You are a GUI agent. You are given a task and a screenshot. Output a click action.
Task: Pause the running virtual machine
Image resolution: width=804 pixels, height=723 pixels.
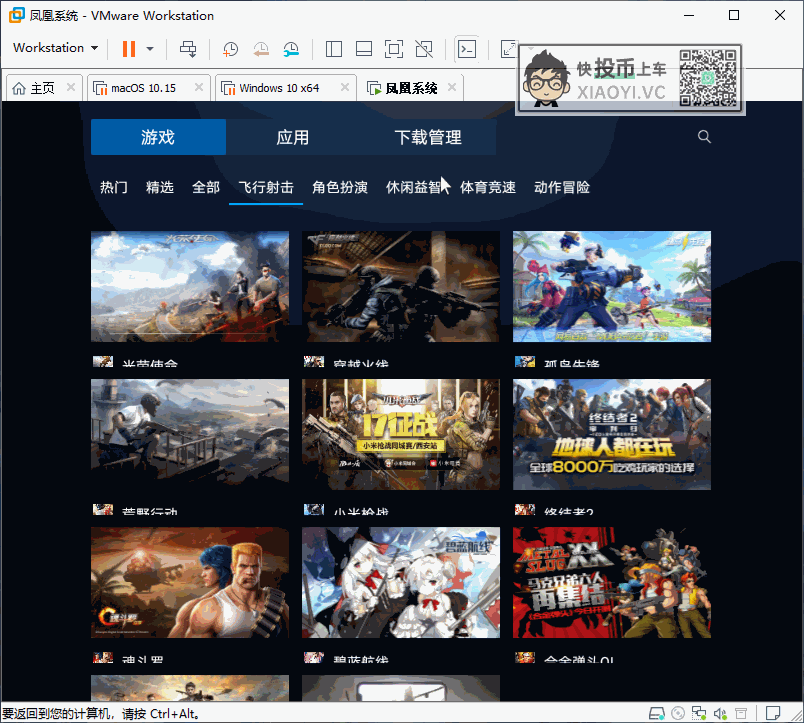pyautogui.click(x=129, y=49)
